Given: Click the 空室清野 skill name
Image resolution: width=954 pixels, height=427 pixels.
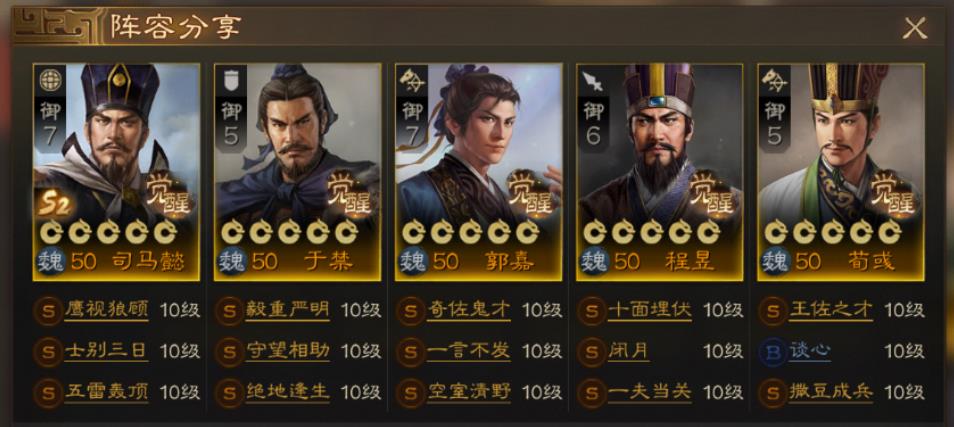Looking at the screenshot, I should tap(468, 393).
